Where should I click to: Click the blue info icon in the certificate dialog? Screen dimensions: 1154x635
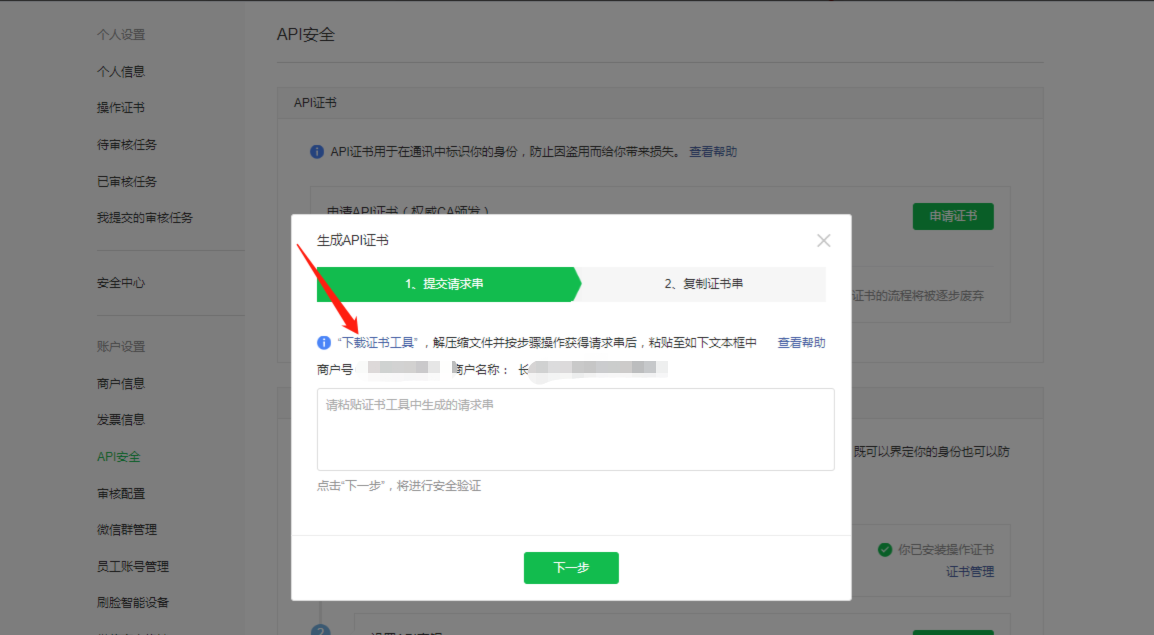click(x=324, y=342)
